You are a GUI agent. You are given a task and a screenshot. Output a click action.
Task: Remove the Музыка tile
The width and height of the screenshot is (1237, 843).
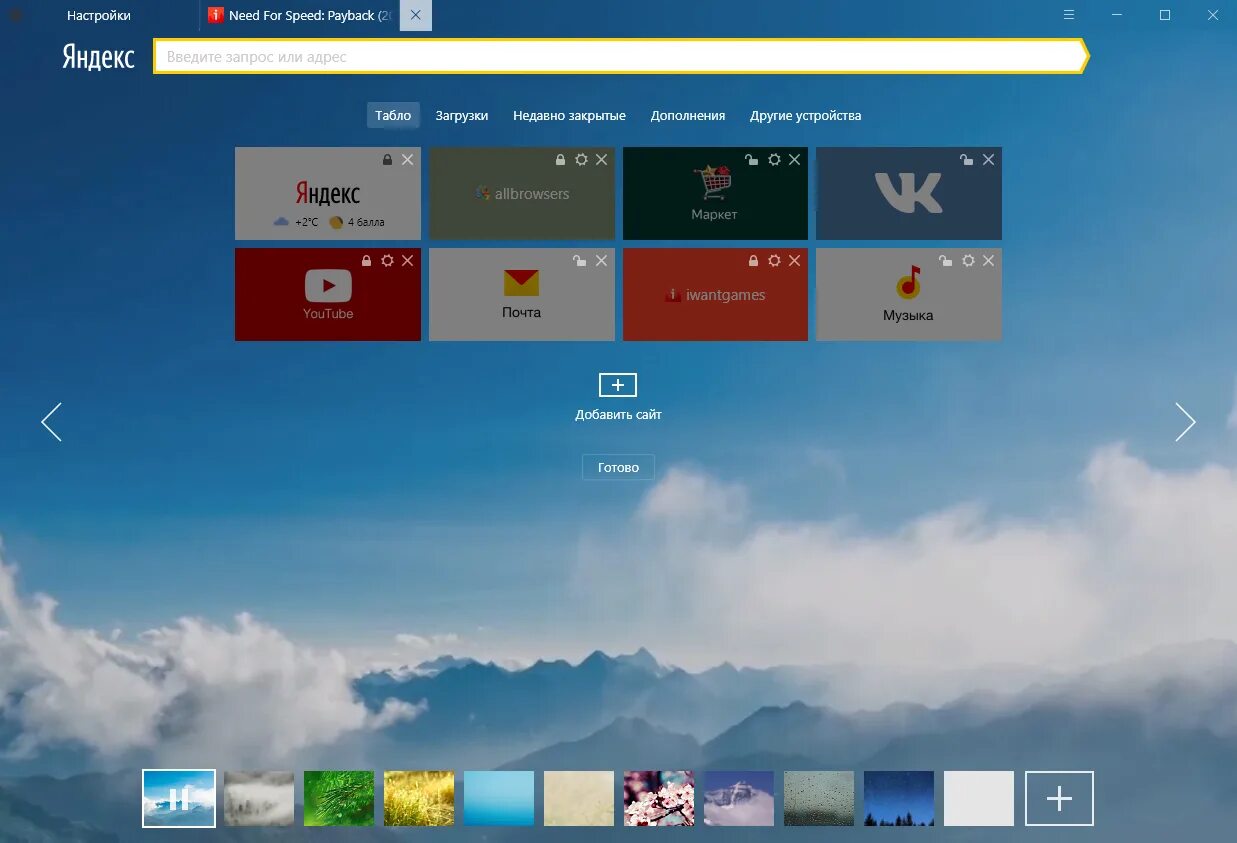[x=988, y=260]
